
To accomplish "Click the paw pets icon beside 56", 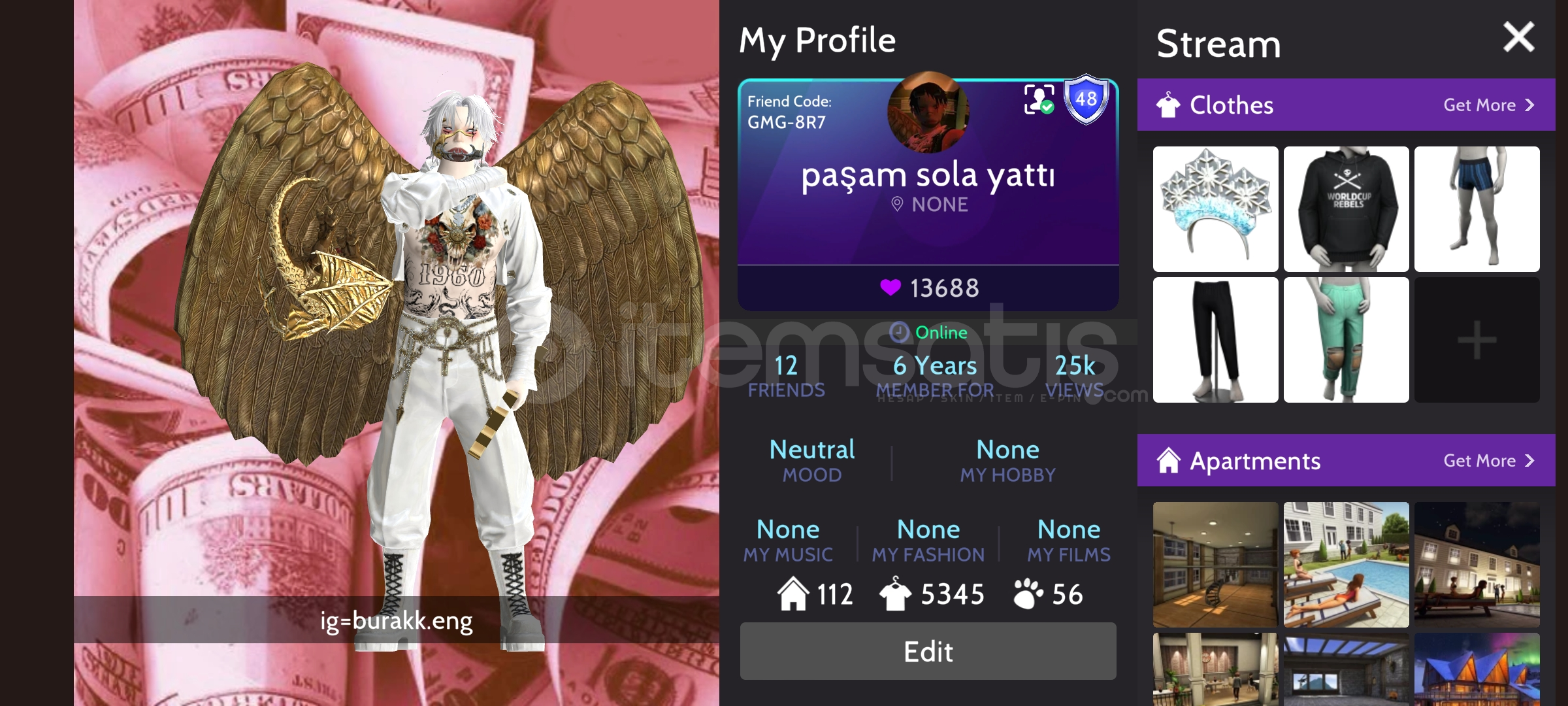I will (x=1028, y=594).
